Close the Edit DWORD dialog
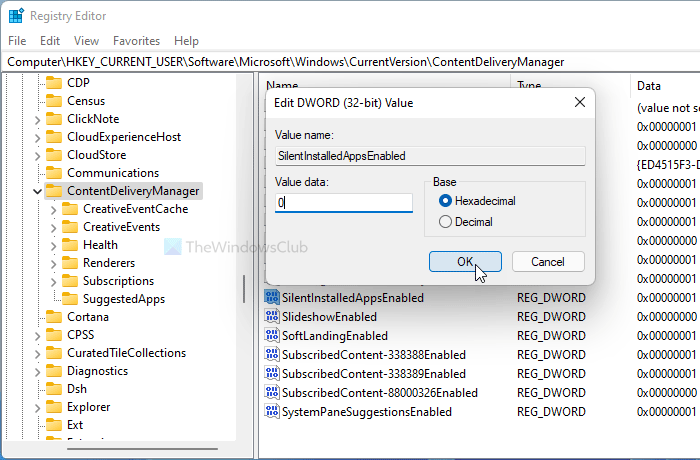700x460 pixels. [x=579, y=102]
